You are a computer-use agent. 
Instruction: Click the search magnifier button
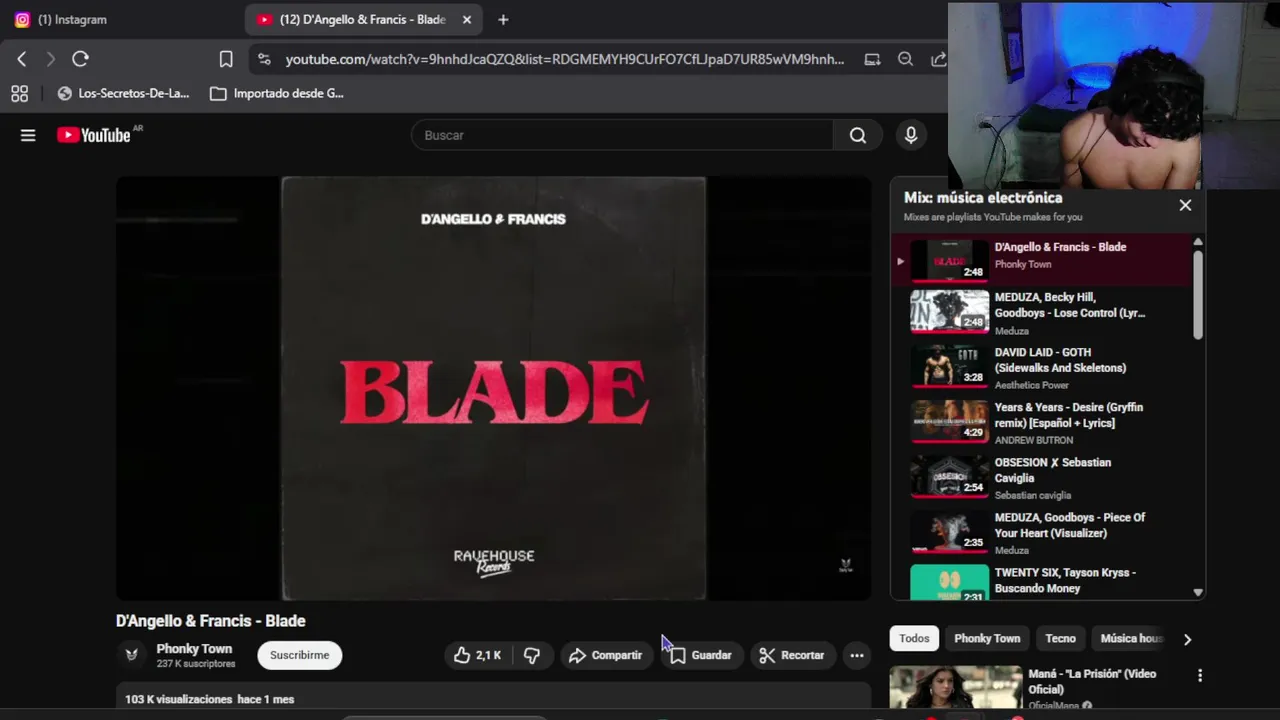(x=858, y=135)
